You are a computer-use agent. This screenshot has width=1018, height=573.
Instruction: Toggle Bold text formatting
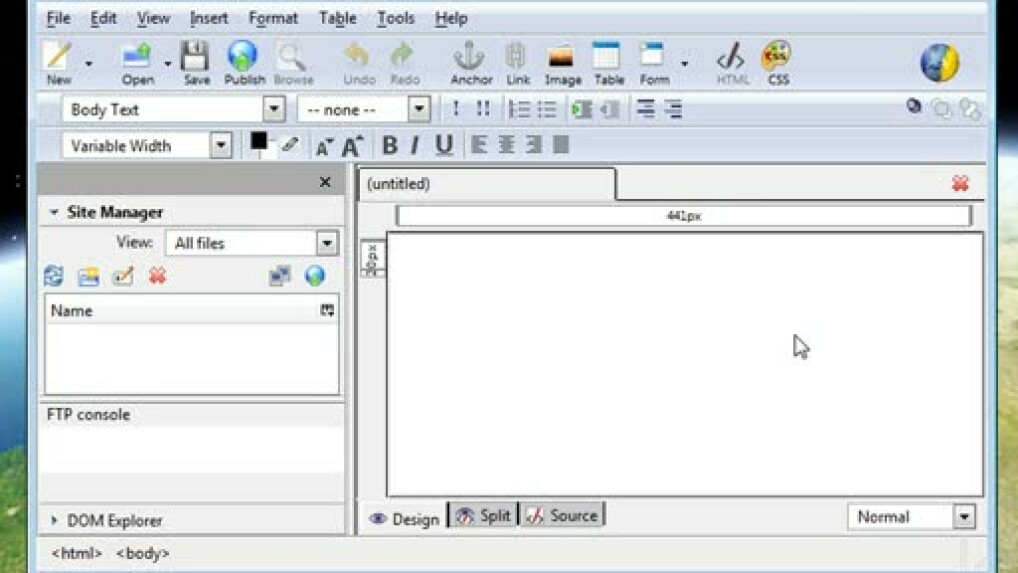click(390, 145)
